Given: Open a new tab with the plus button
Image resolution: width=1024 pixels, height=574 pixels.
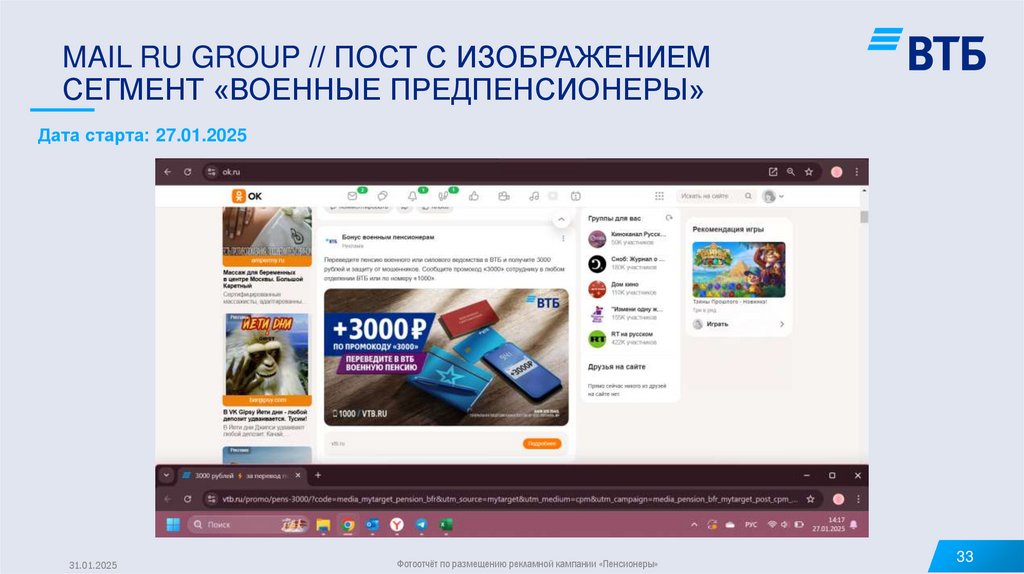Looking at the screenshot, I should click(x=318, y=475).
